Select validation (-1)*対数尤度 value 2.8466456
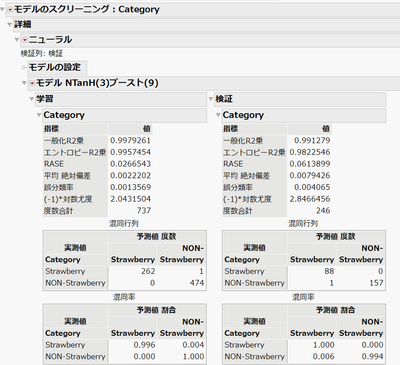This screenshot has width=400, height=365. (310, 199)
